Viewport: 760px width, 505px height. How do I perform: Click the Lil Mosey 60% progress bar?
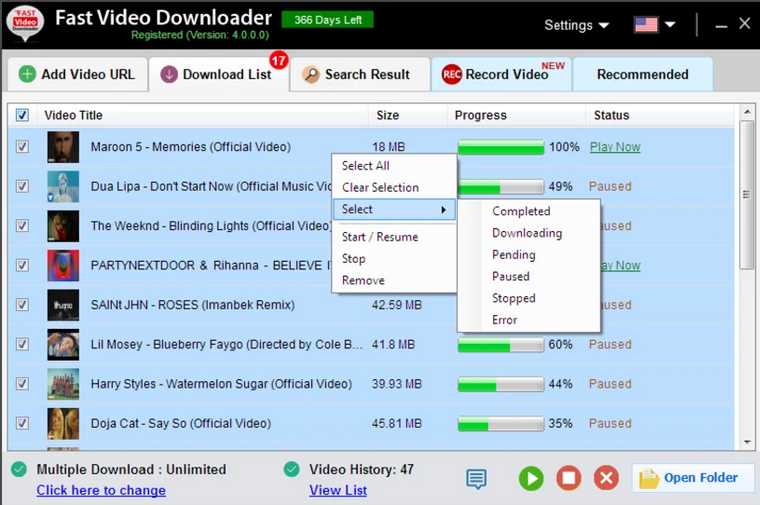pos(501,345)
